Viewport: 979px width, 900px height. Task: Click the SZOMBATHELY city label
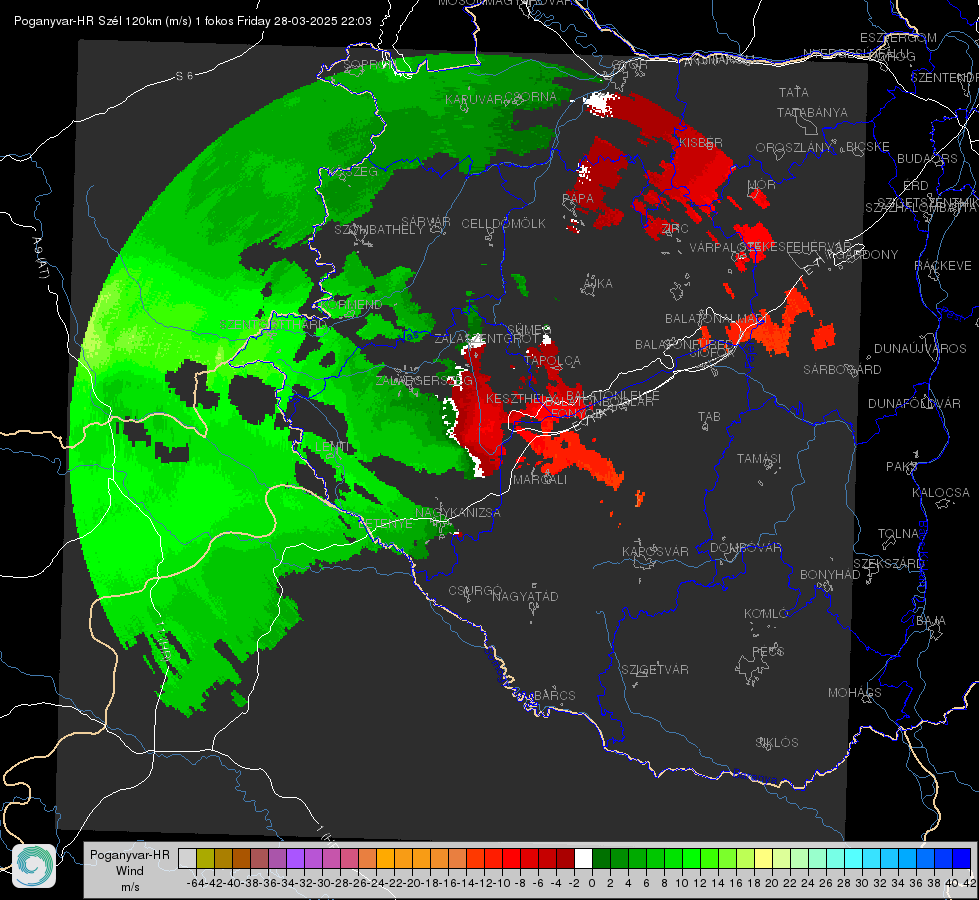pyautogui.click(x=378, y=230)
